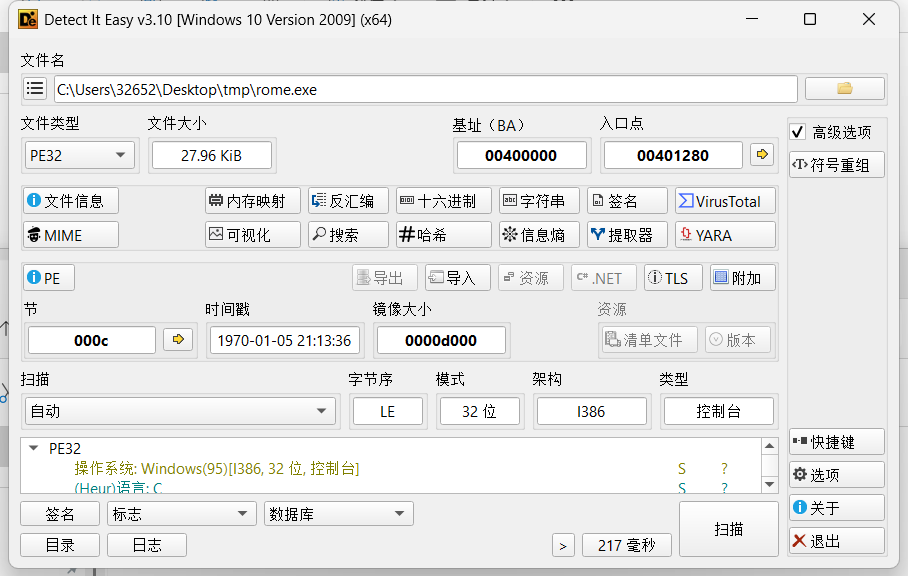908x576 pixels.
Task: Click ? info link on 操作系统 row
Action: 724,468
